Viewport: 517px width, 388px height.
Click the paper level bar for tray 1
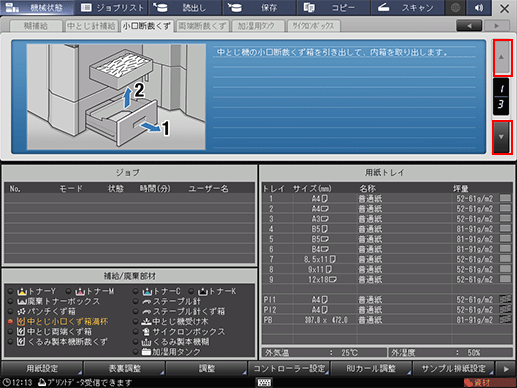tap(505, 198)
